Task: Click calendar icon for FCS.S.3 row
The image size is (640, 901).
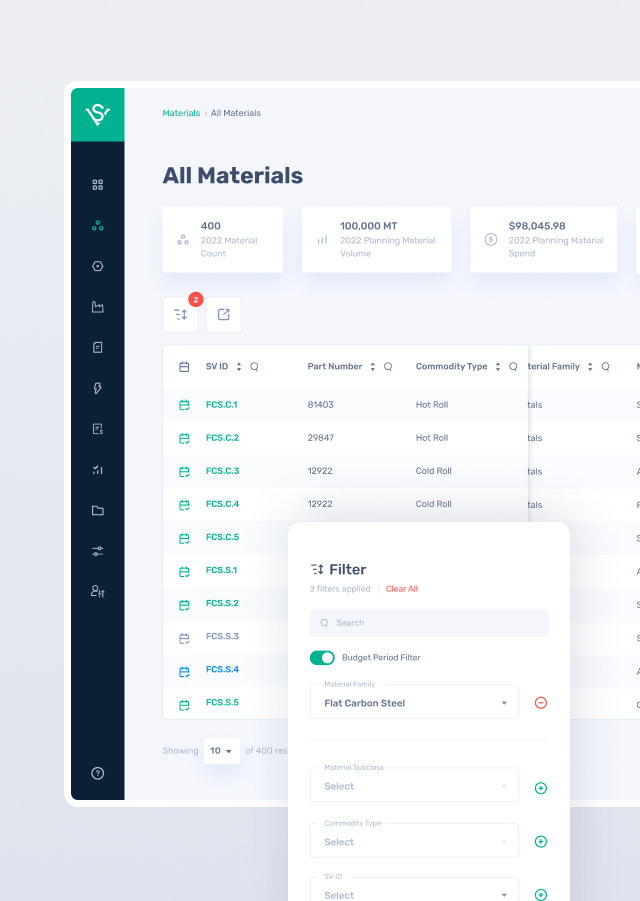Action: tap(184, 638)
